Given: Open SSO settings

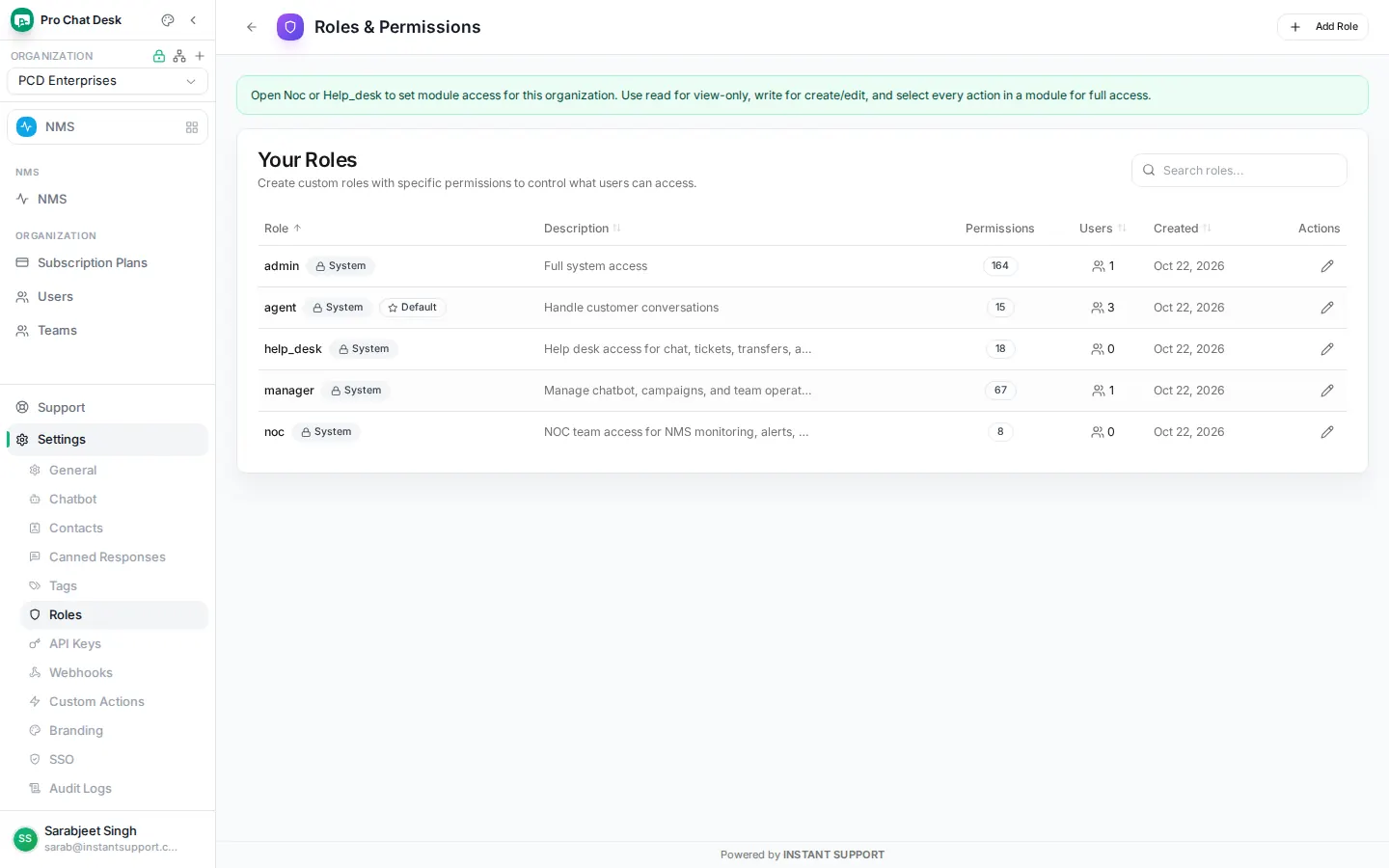Looking at the screenshot, I should (x=114, y=760).
